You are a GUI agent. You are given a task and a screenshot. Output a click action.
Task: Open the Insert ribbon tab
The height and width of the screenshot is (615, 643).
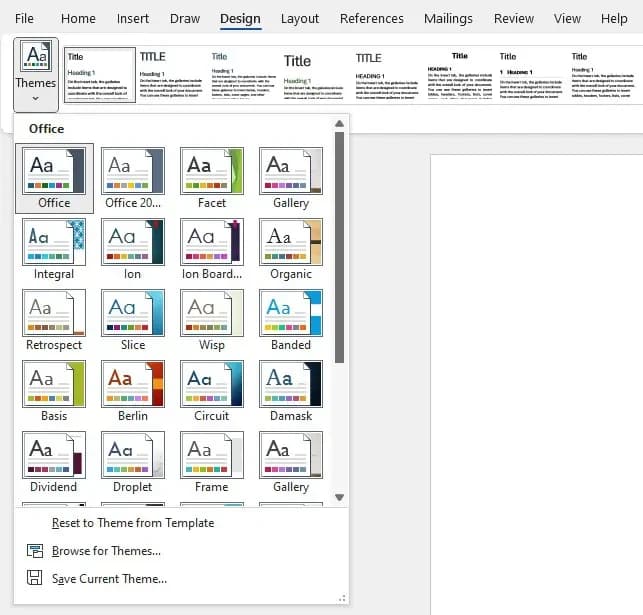click(x=132, y=18)
